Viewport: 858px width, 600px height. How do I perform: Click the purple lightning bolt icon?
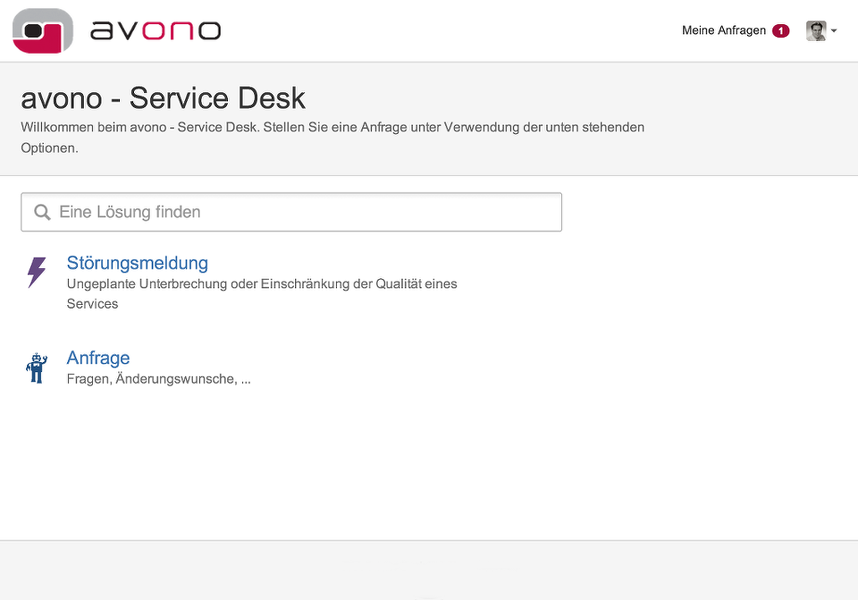36,272
